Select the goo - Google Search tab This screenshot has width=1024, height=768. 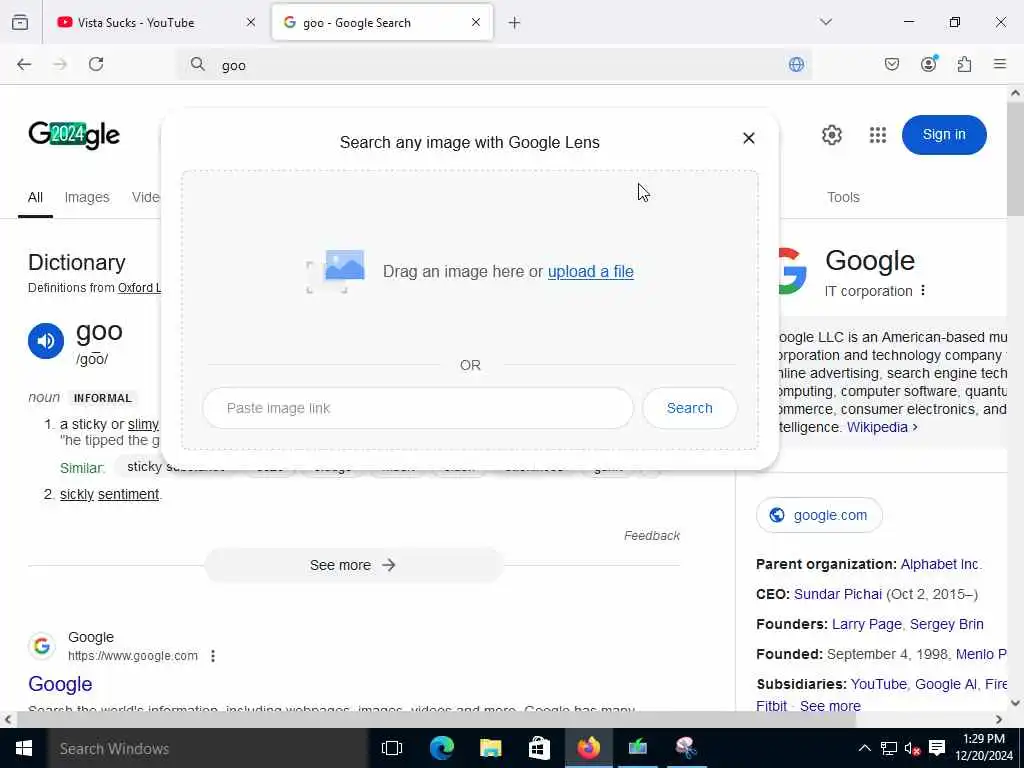pos(382,23)
